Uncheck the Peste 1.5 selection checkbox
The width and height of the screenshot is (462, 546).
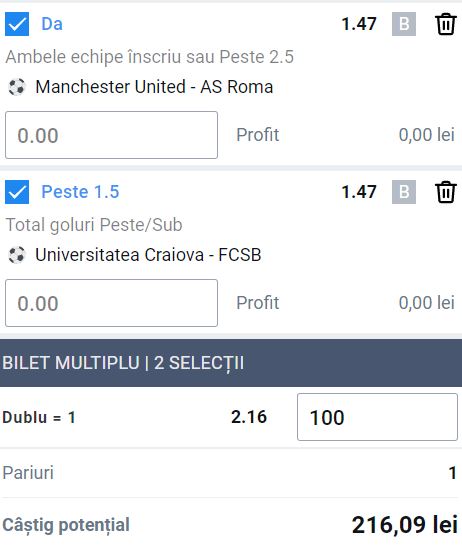[x=17, y=192]
